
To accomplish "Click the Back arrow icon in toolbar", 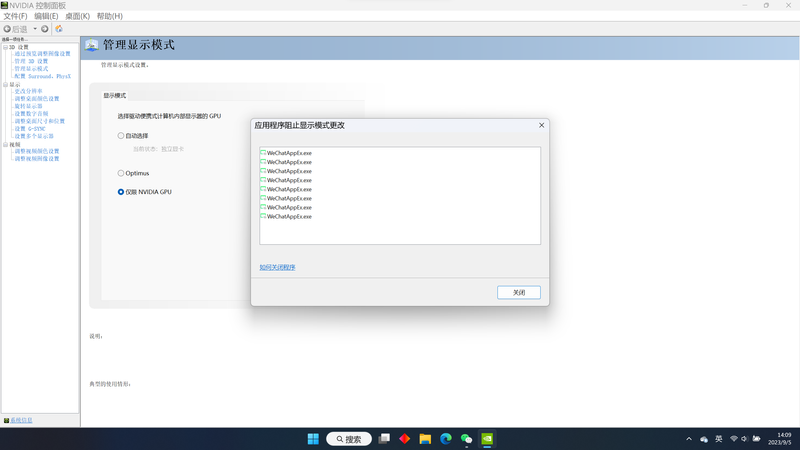I will coord(7,29).
